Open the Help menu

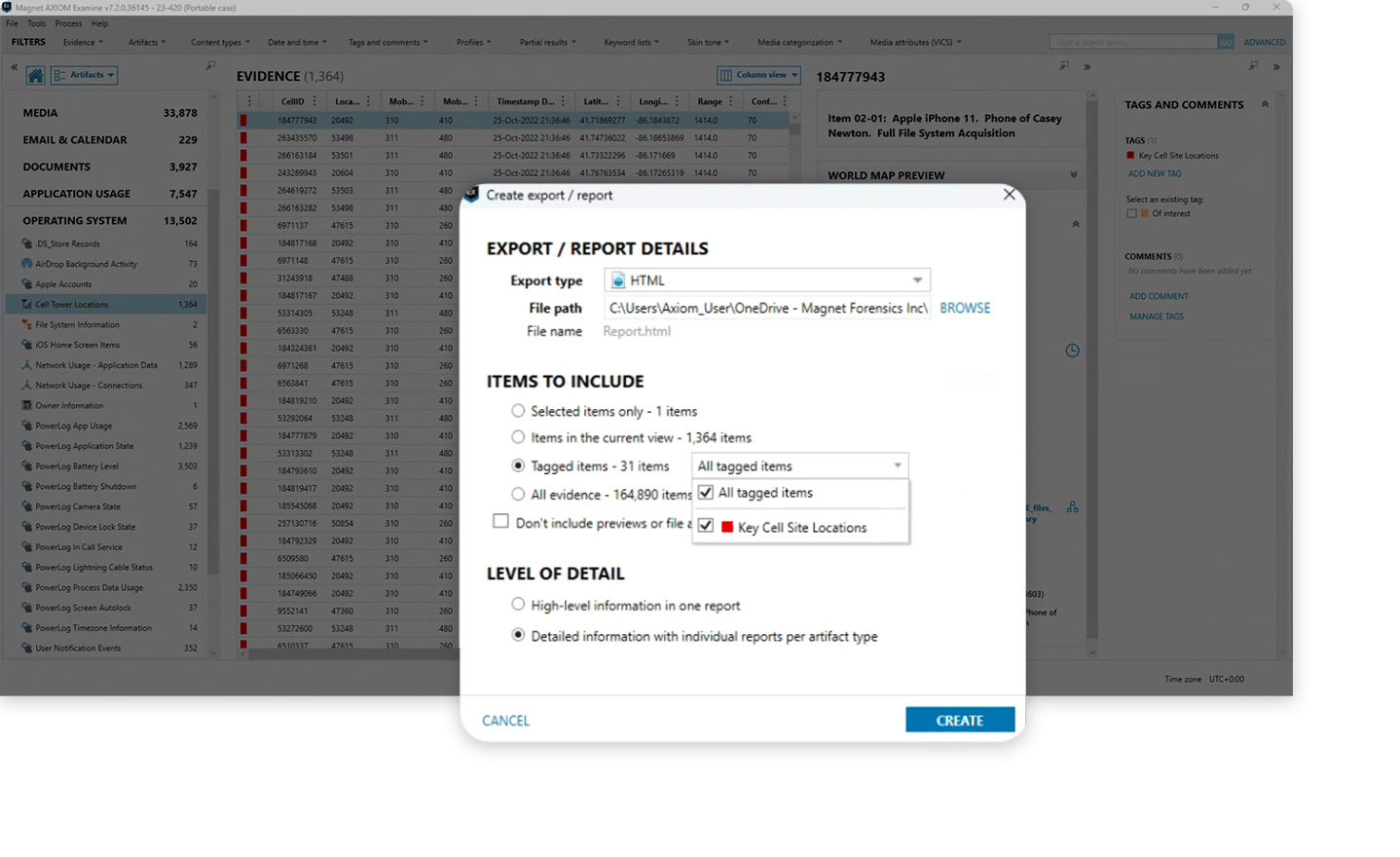coord(99,23)
